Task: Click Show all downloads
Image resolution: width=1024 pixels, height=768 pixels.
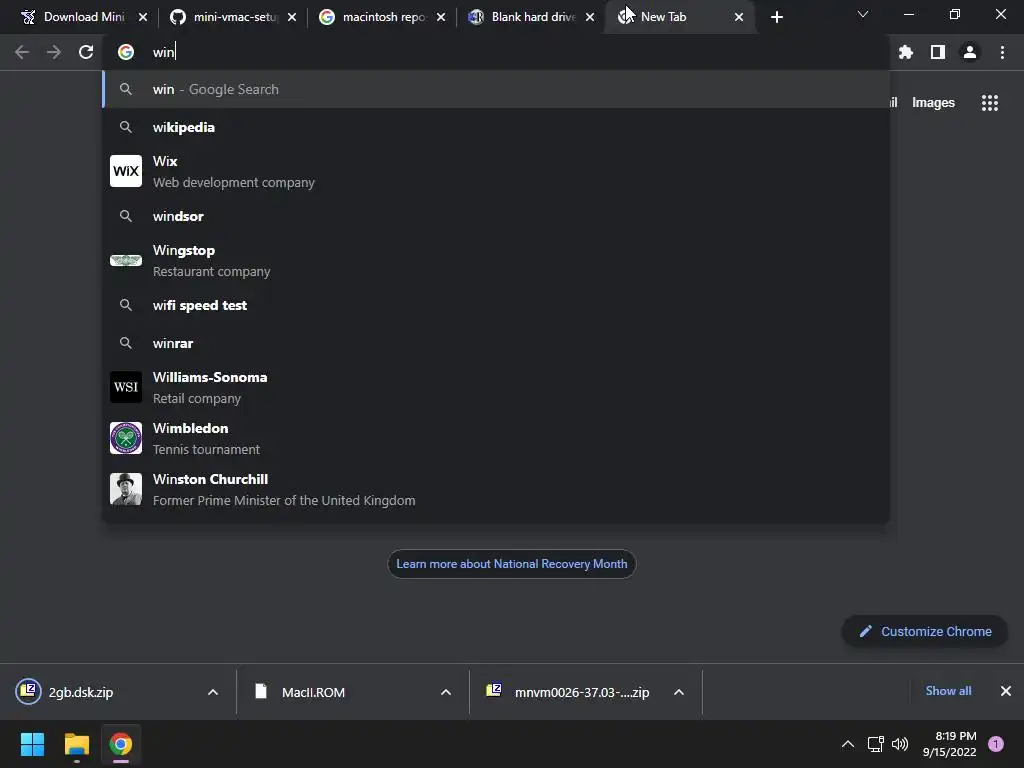Action: pos(948,691)
